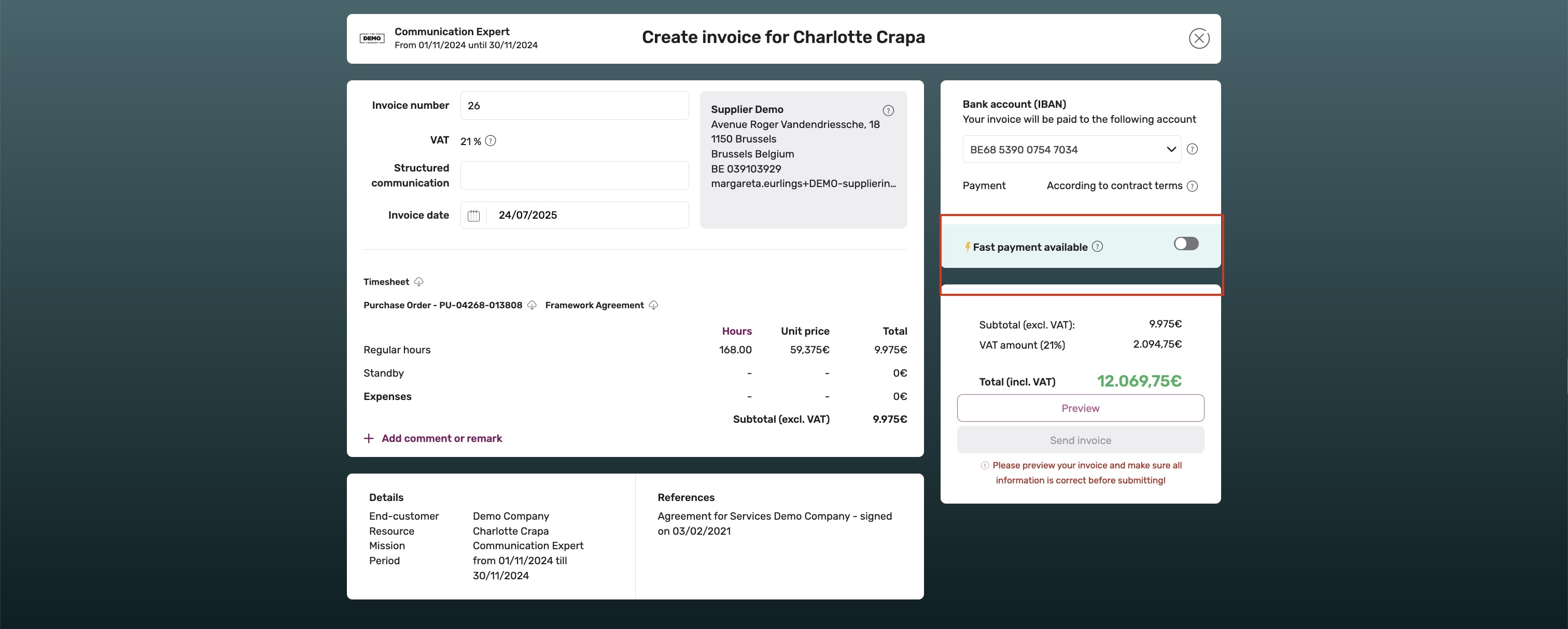Click Add comment or remark link
Screen dimensions: 1568x629
tap(441, 439)
